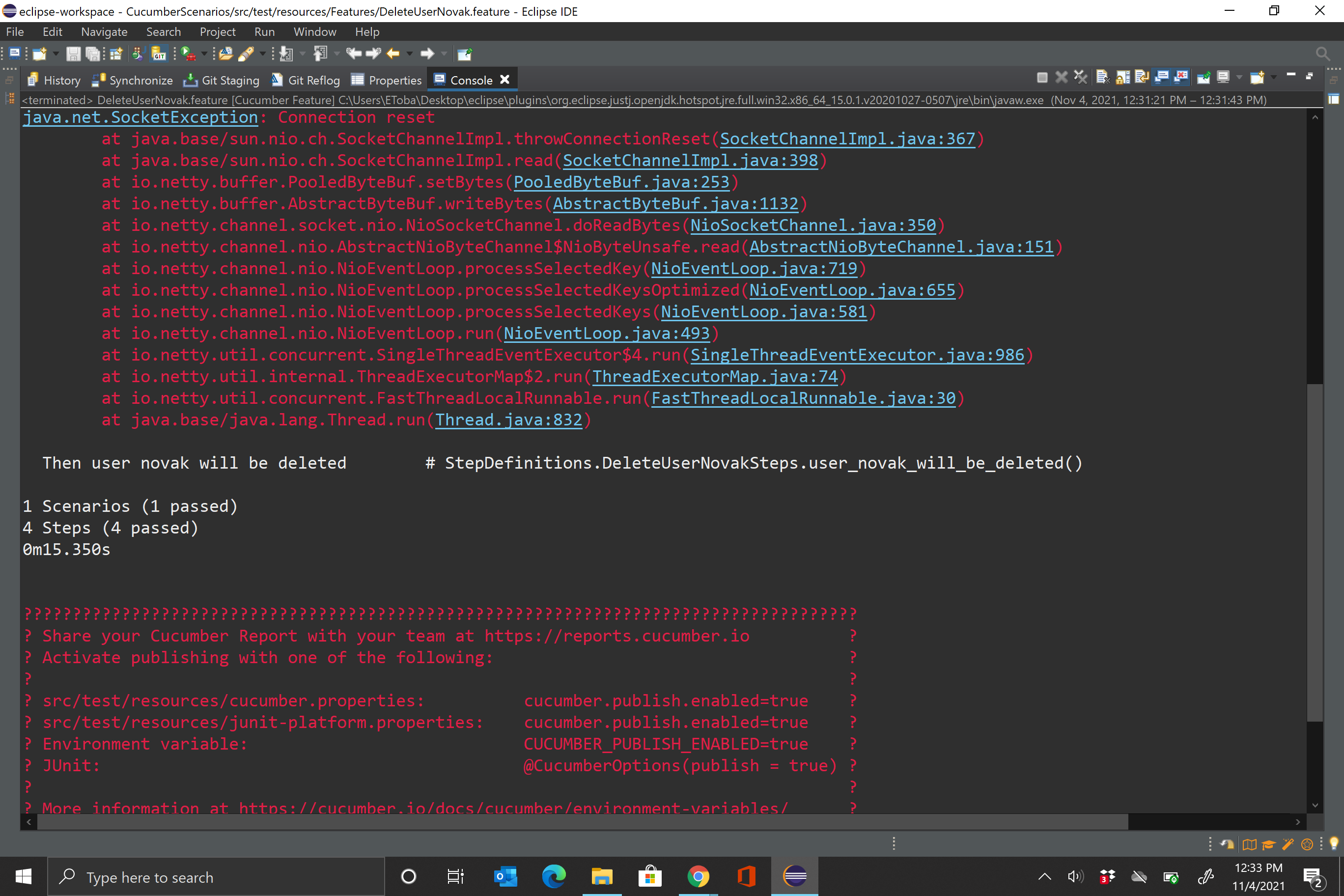Run External Tools from the main toolbar
This screenshot has width=1344, height=896.
pyautogui.click(x=188, y=55)
